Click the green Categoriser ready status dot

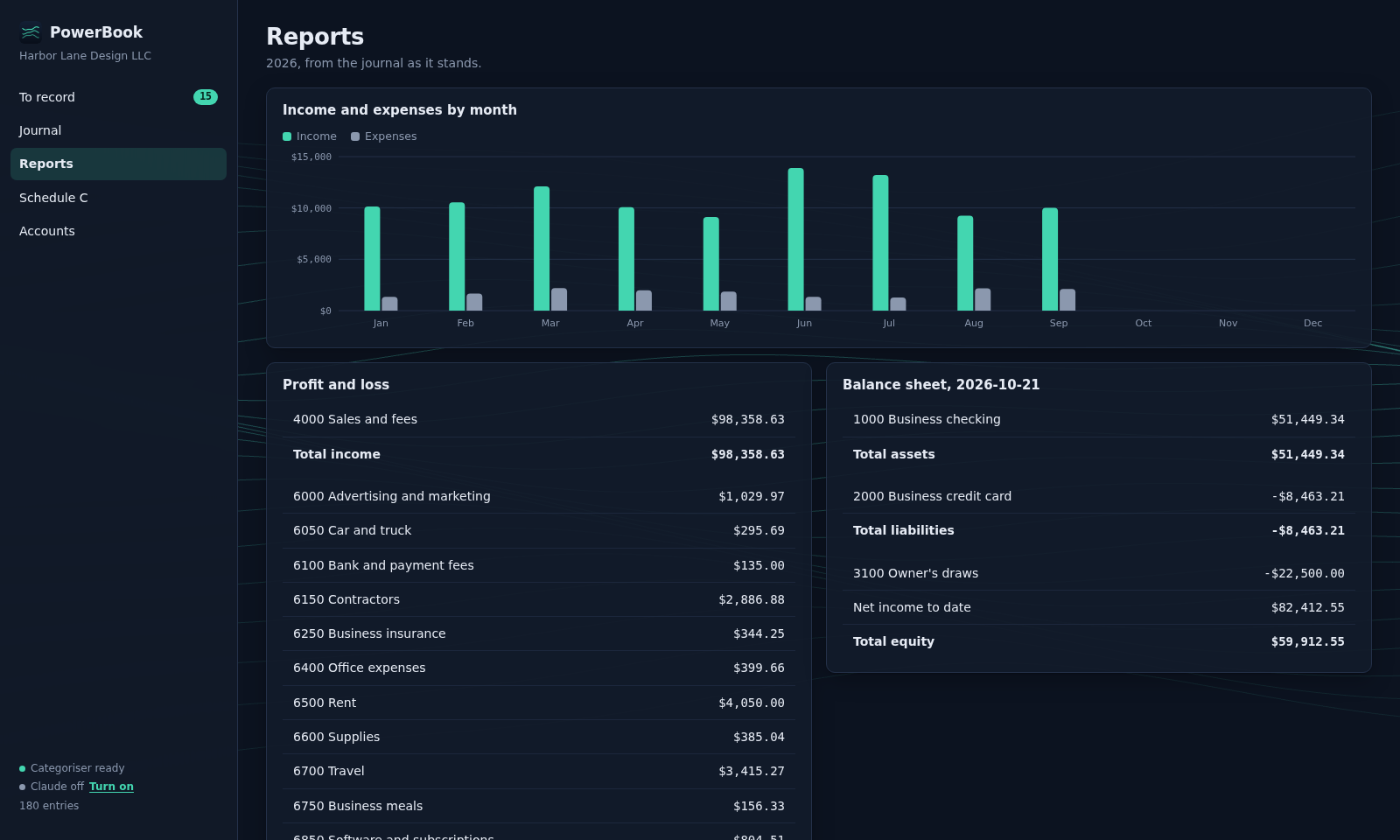click(x=23, y=769)
